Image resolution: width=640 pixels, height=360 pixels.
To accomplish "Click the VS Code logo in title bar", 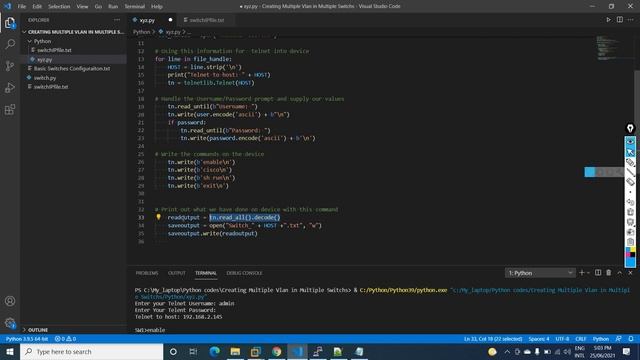I will coord(7,6).
